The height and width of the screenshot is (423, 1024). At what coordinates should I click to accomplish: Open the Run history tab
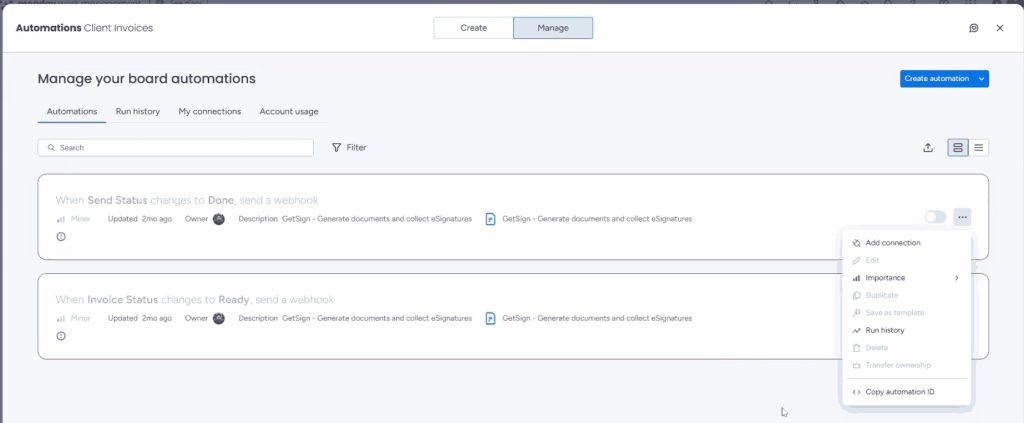pos(138,112)
